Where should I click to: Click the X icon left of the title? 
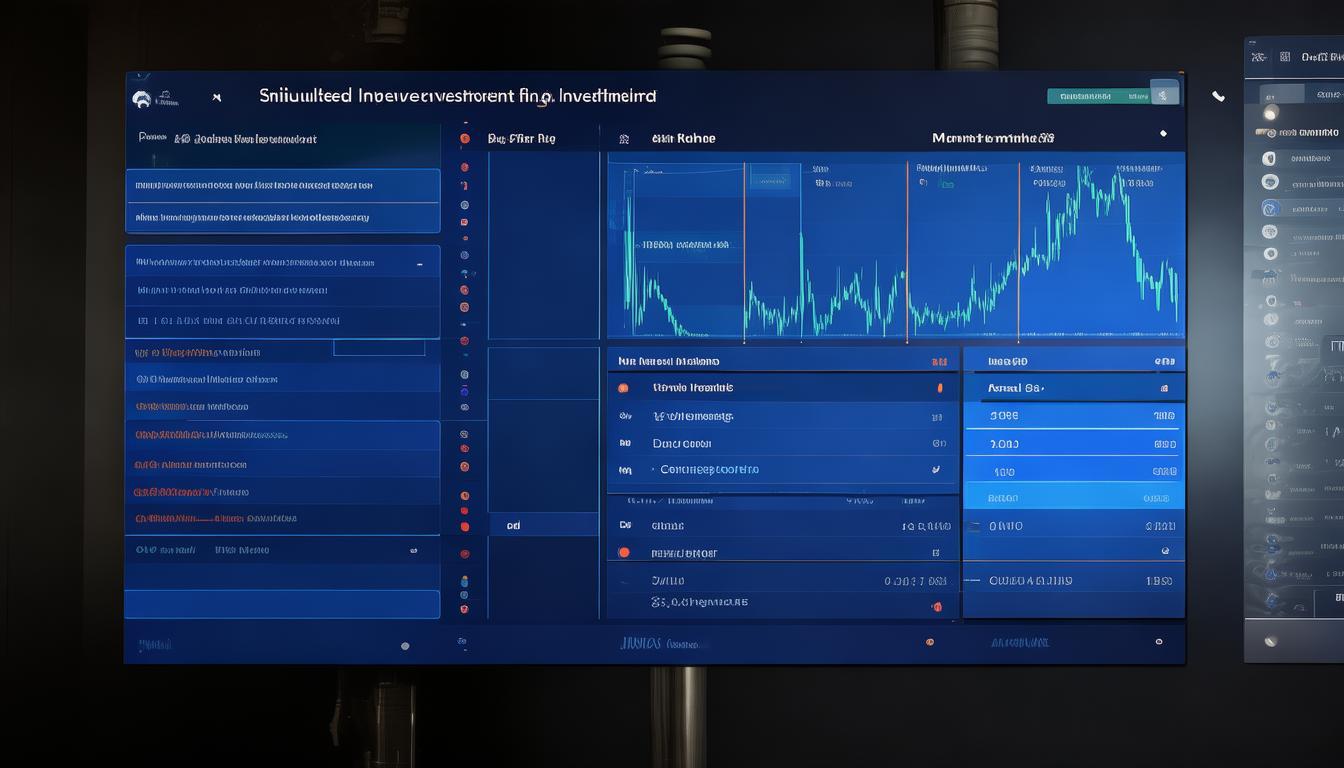click(x=216, y=98)
